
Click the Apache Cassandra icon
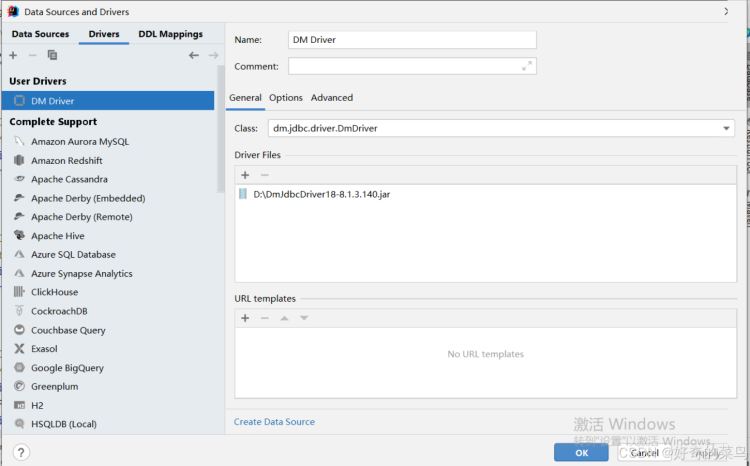coord(19,179)
